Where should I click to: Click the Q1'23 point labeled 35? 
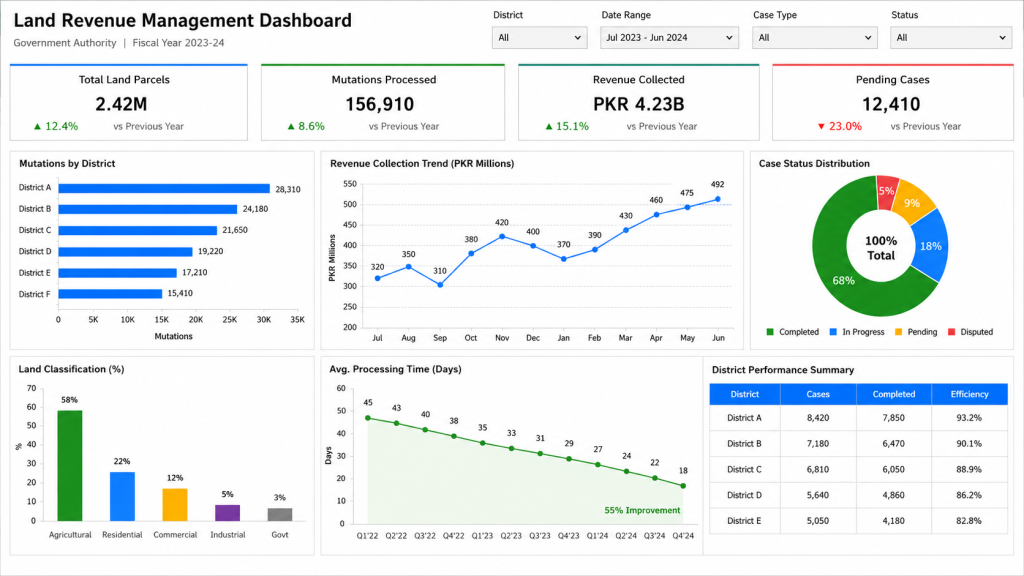483,443
